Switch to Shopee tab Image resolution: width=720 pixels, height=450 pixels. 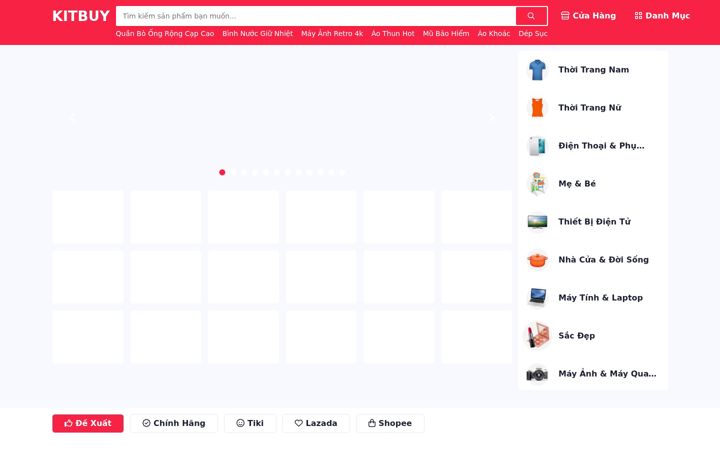390,423
